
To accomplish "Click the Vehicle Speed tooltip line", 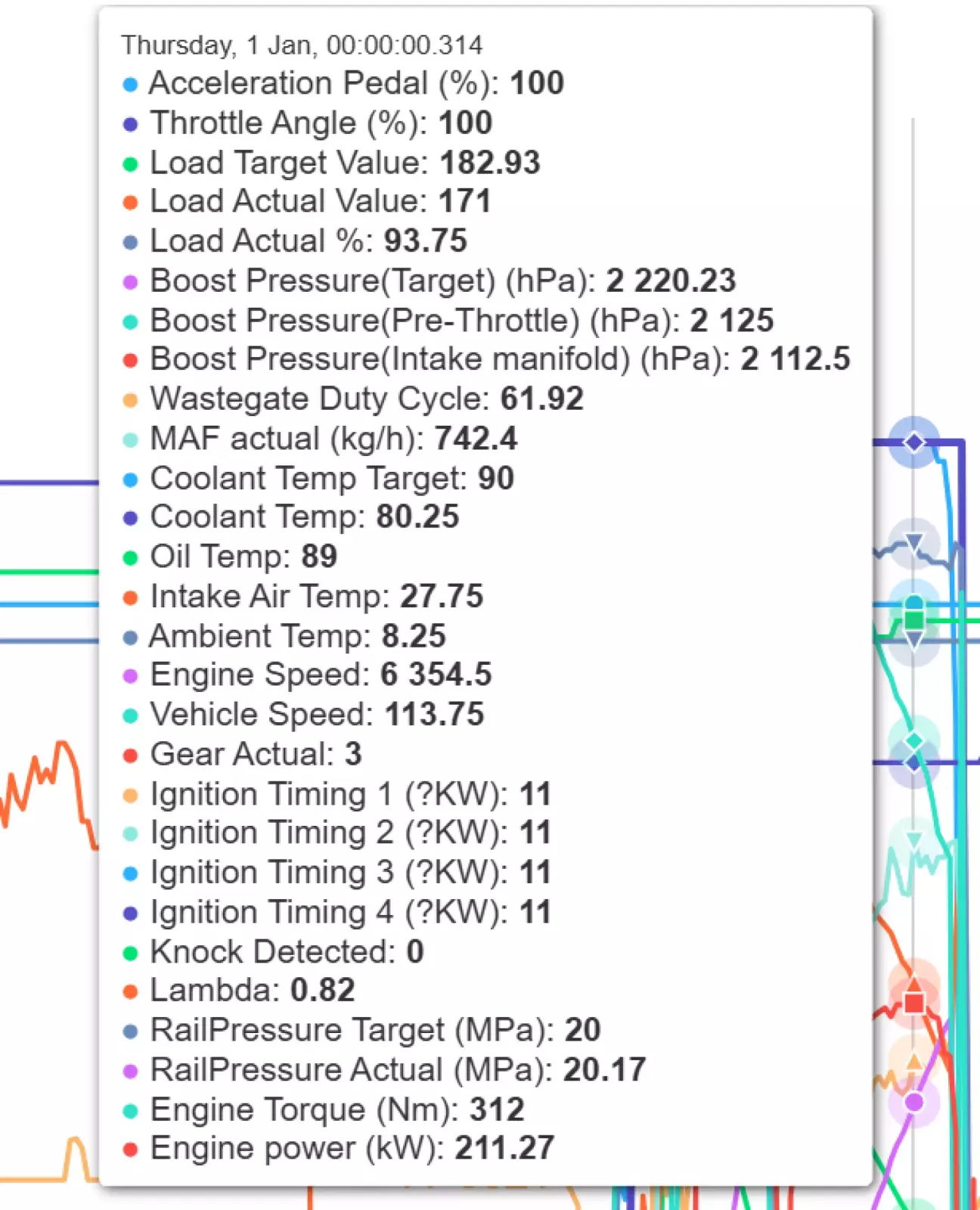I will click(317, 714).
